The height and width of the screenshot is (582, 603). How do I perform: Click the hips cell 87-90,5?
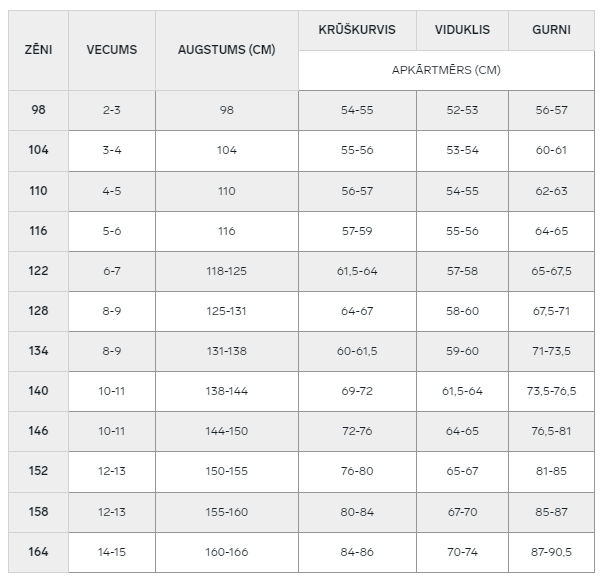tap(551, 552)
